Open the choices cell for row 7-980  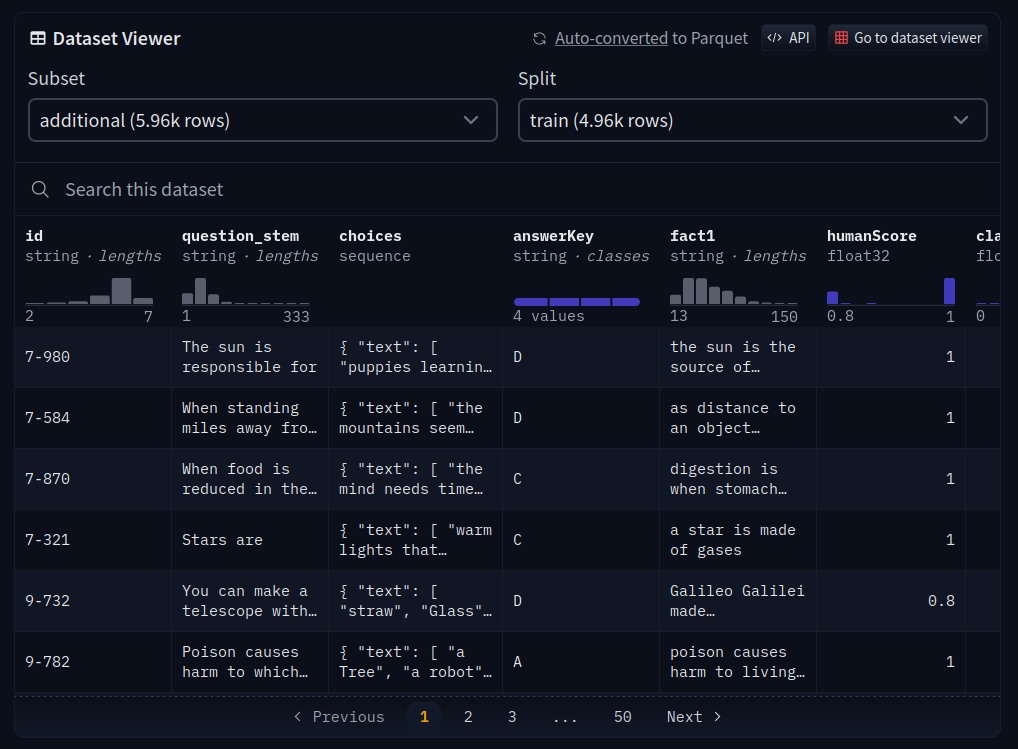click(x=416, y=357)
